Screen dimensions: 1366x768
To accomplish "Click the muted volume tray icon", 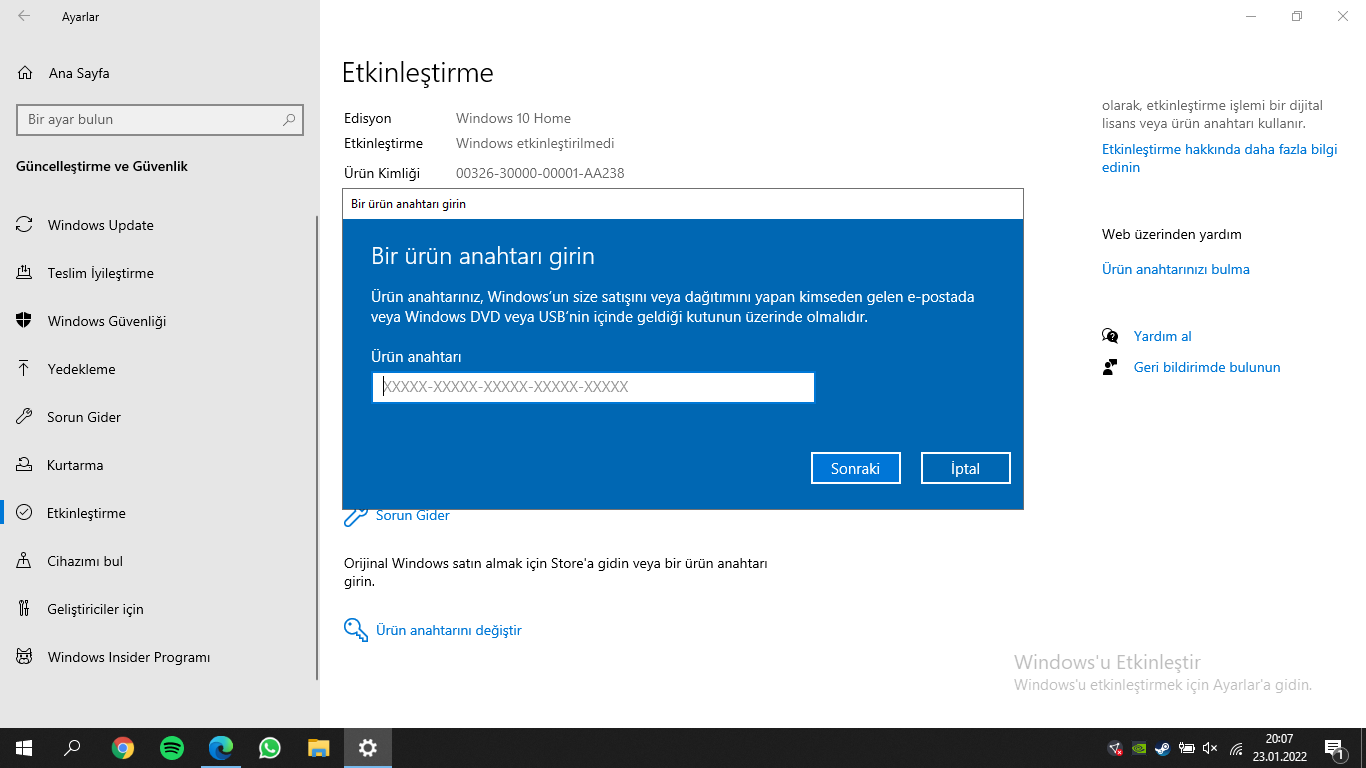I will click(x=1210, y=748).
